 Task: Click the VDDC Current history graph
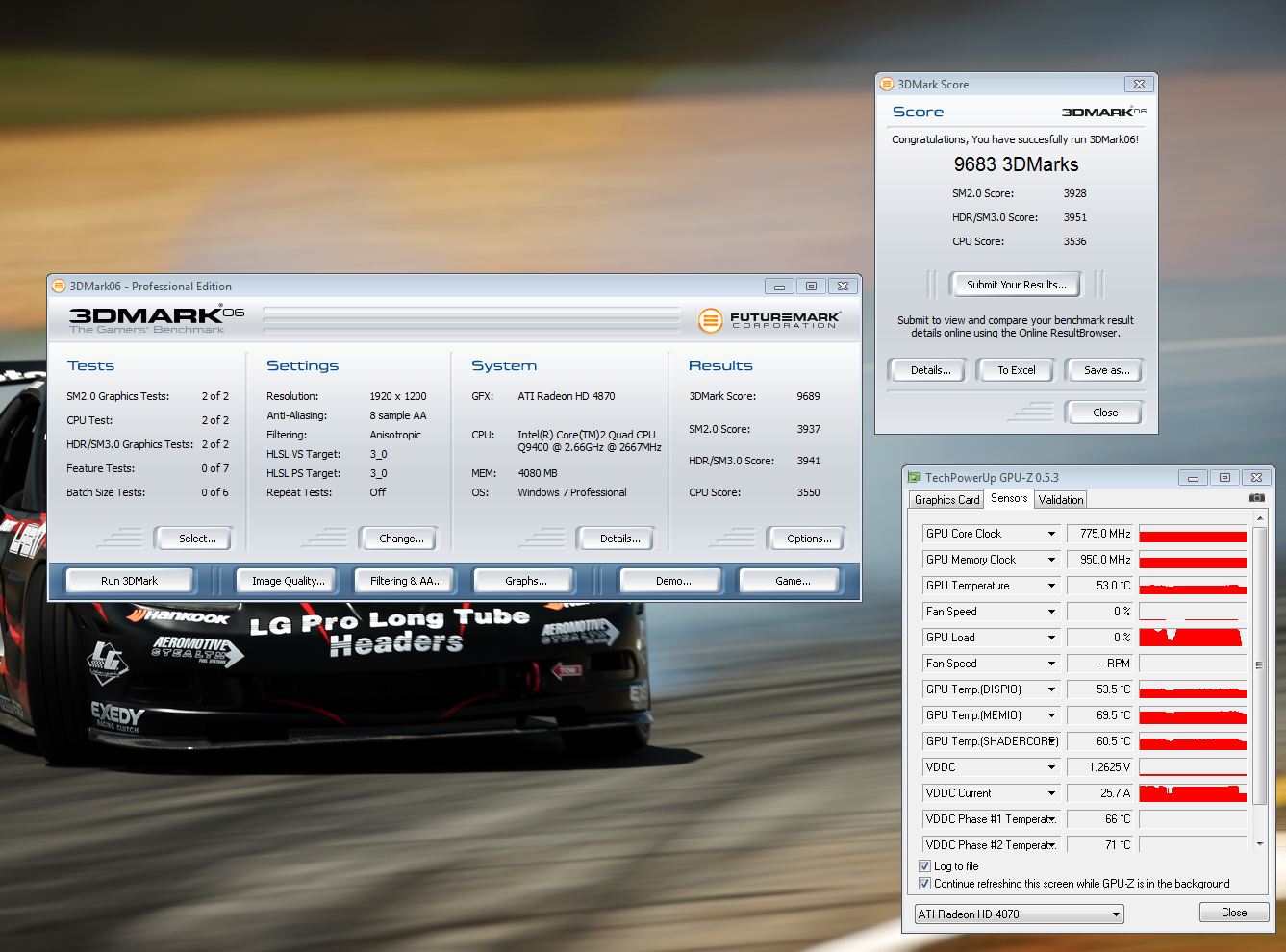pyautogui.click(x=1193, y=793)
